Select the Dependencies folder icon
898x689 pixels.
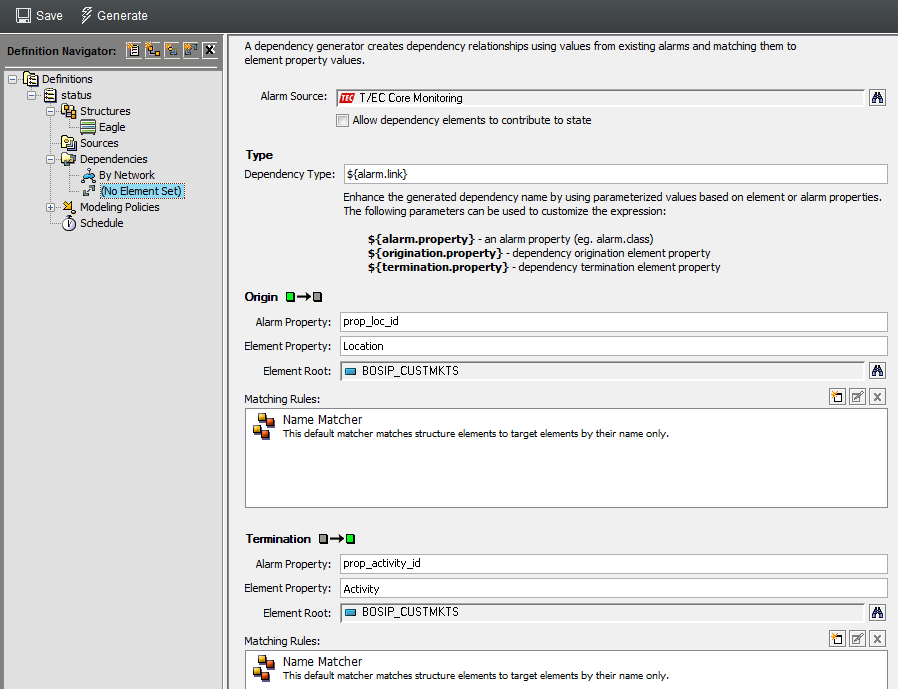click(x=69, y=159)
